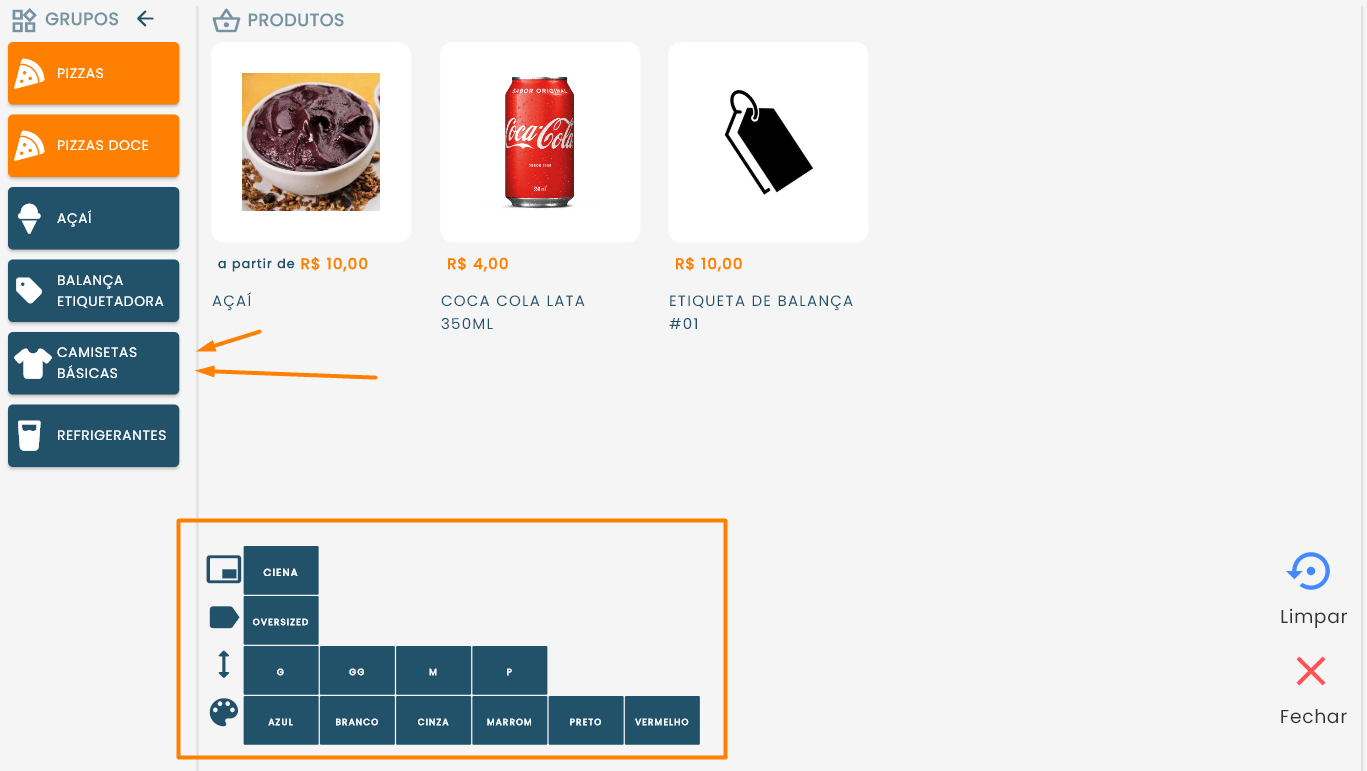
Task: Select the Camisetas Básicas group
Action: [94, 363]
